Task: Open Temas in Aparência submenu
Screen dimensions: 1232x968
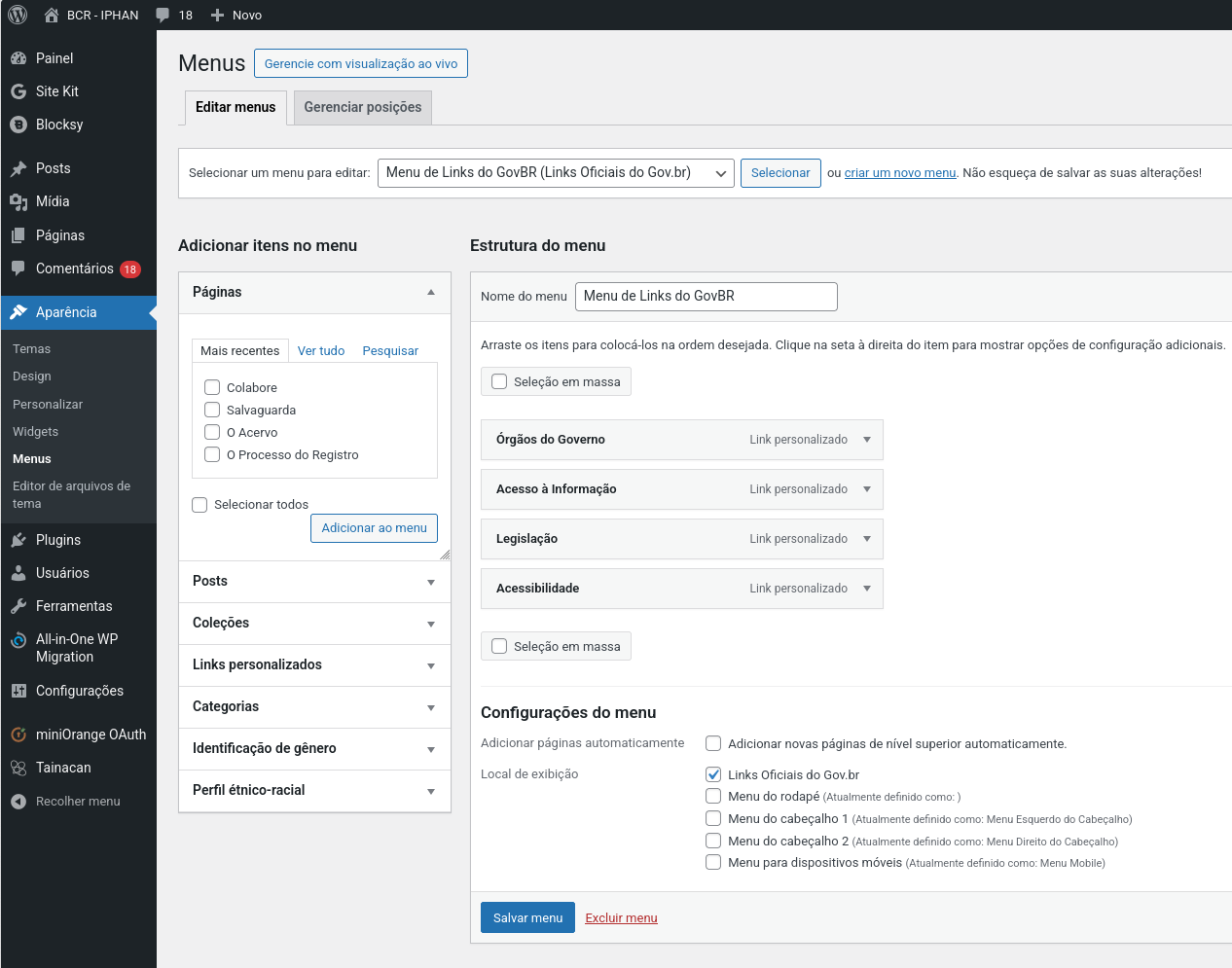Action: (31, 349)
